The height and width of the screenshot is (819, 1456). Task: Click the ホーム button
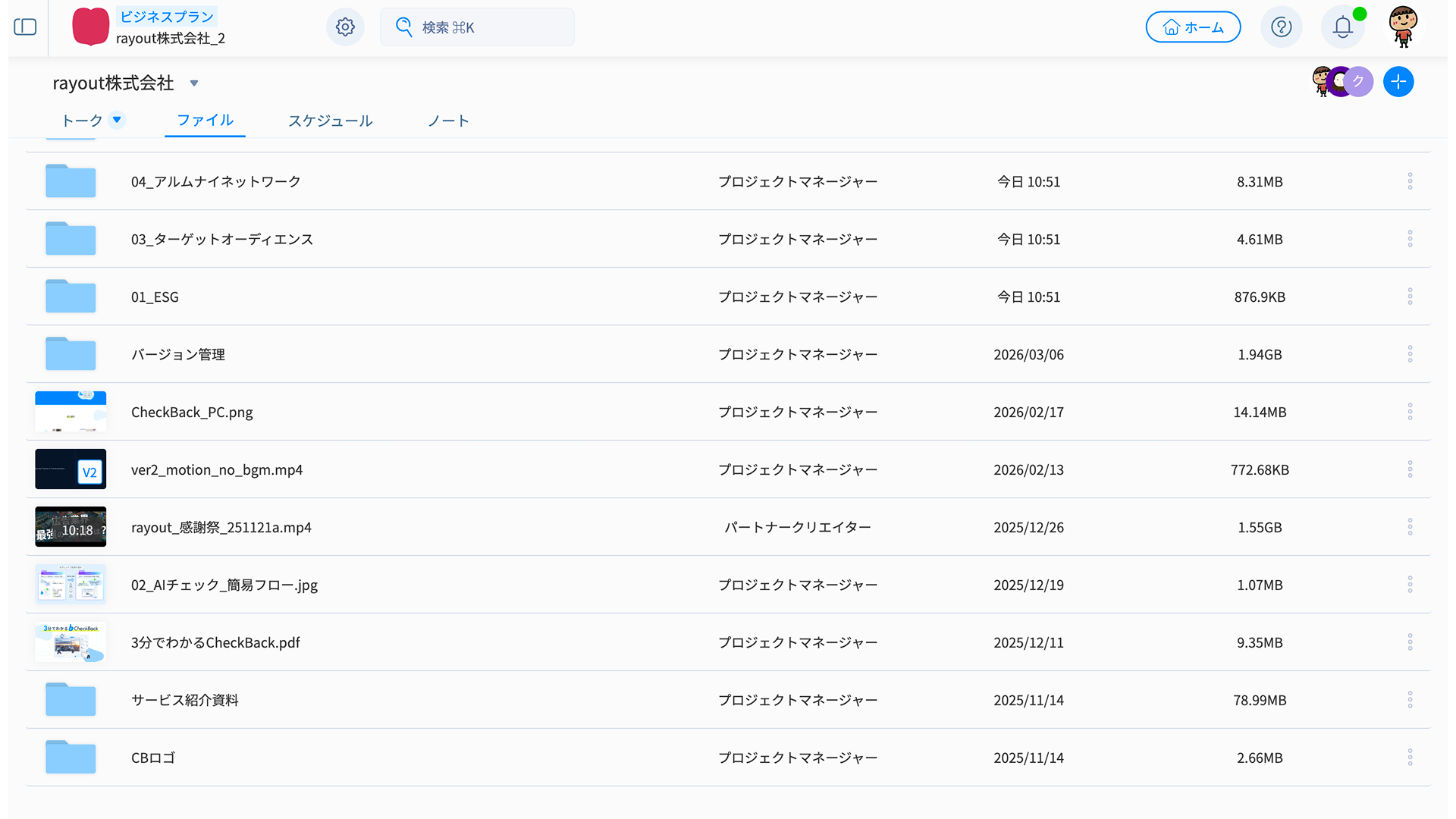click(1193, 27)
